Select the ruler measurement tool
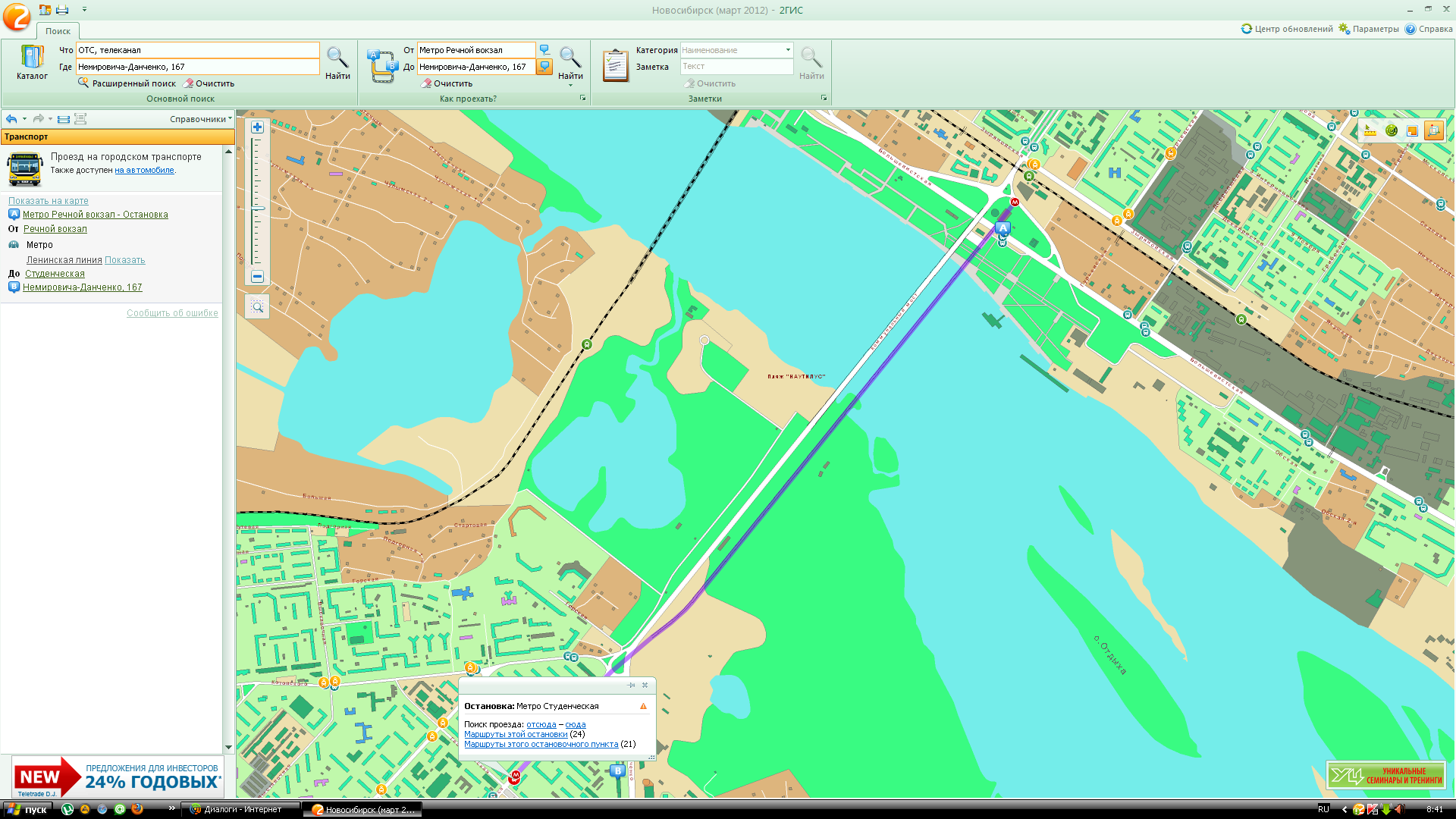 point(1370,130)
